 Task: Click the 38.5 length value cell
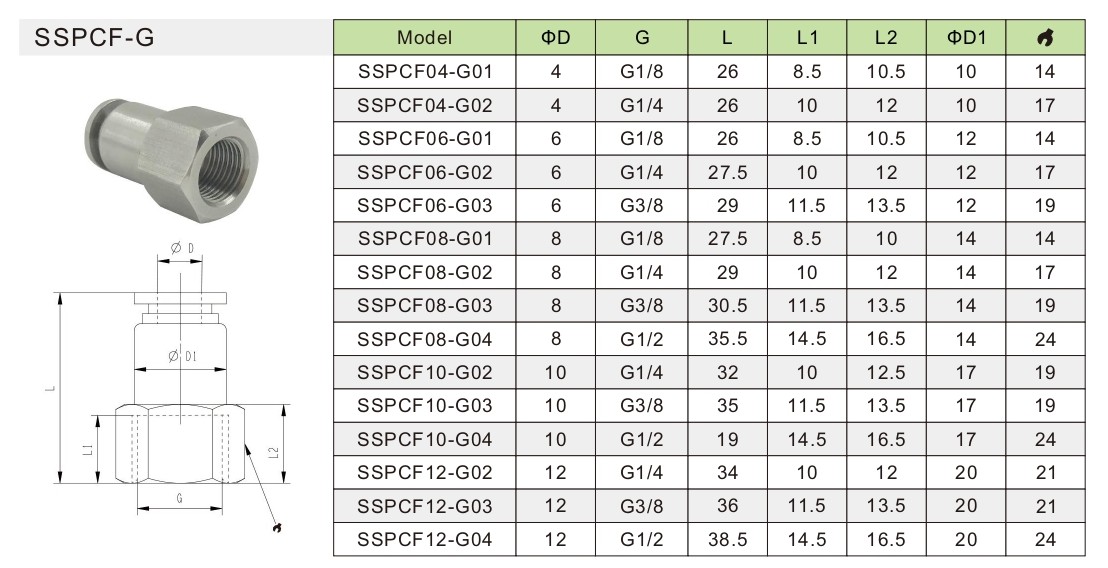click(x=728, y=541)
